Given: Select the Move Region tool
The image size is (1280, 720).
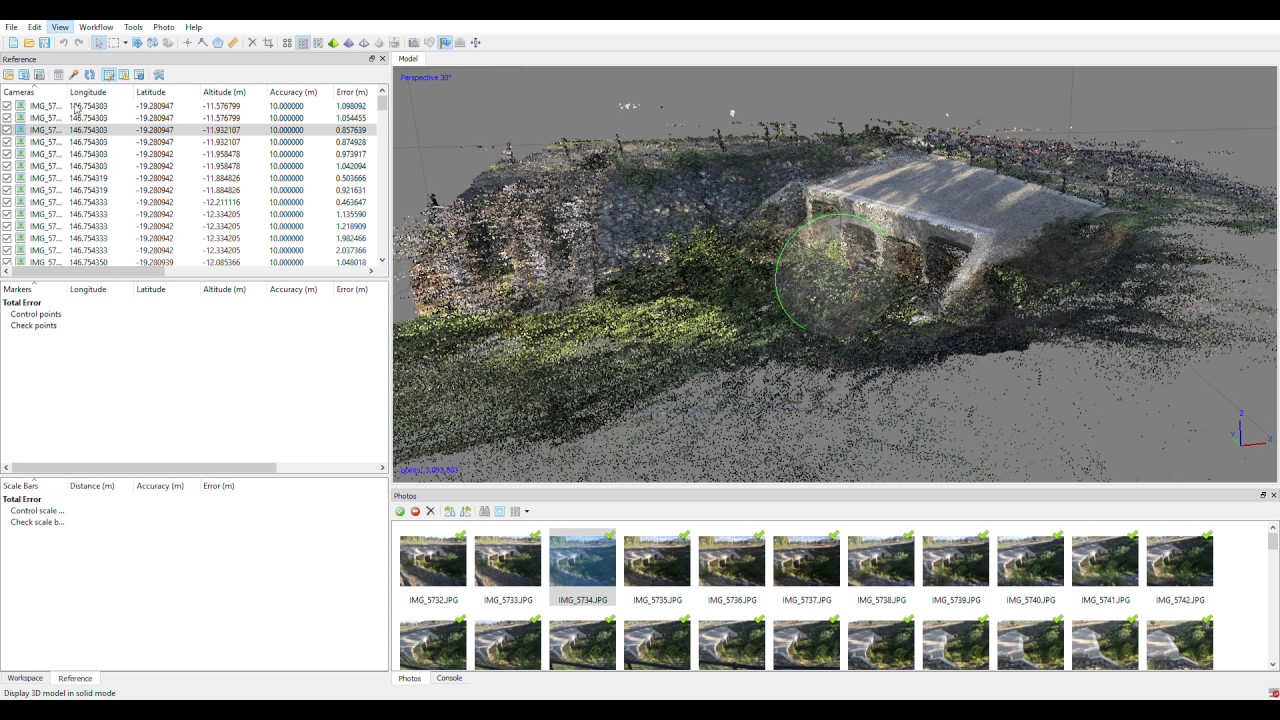Looking at the screenshot, I should [137, 43].
